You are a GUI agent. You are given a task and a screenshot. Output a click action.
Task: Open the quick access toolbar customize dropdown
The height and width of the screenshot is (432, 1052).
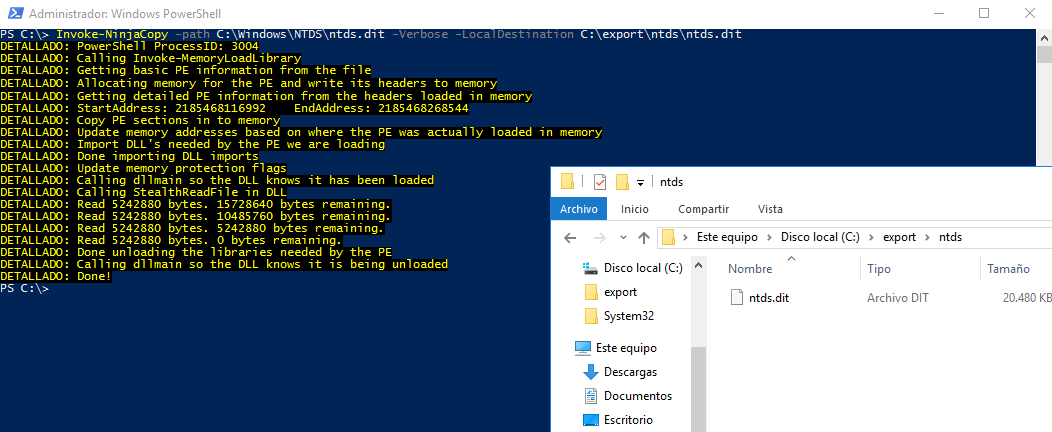coord(640,182)
